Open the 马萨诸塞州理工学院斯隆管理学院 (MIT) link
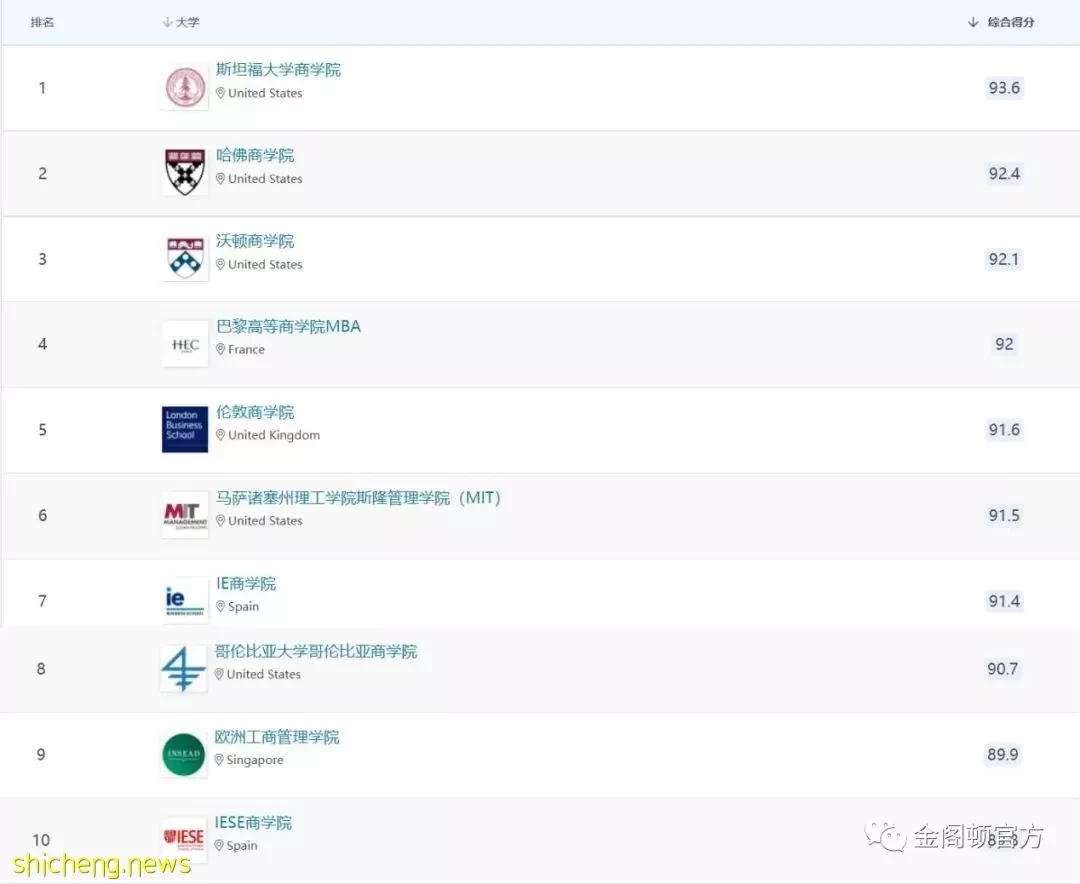 [358, 497]
